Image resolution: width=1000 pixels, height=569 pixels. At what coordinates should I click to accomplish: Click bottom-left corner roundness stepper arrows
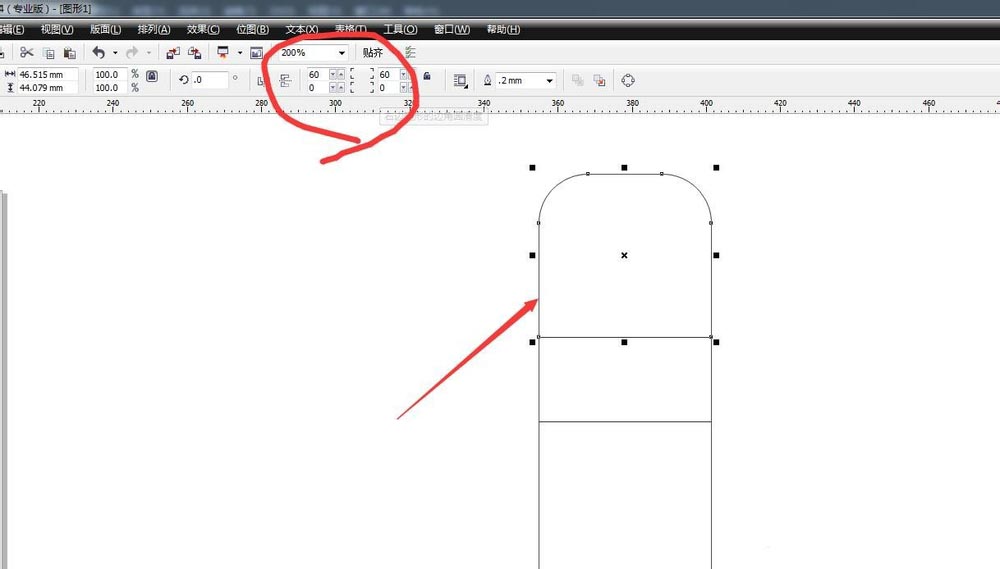point(337,87)
